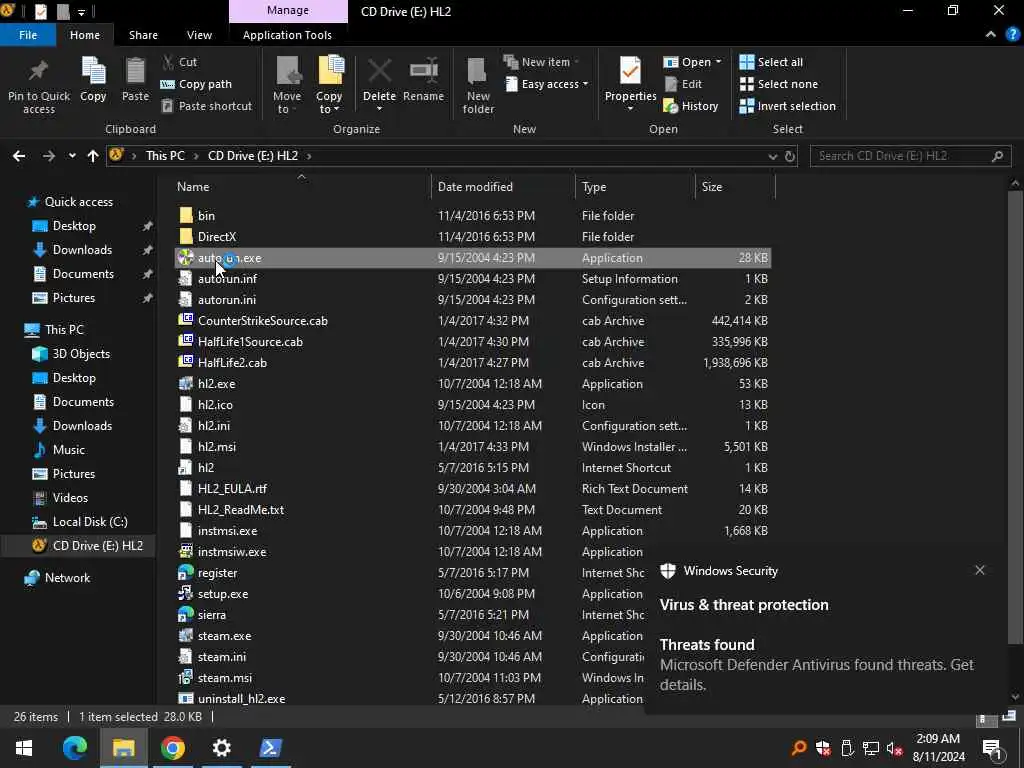This screenshot has width=1024, height=768.
Task: Click the Windows Start button
Action: (x=24, y=748)
